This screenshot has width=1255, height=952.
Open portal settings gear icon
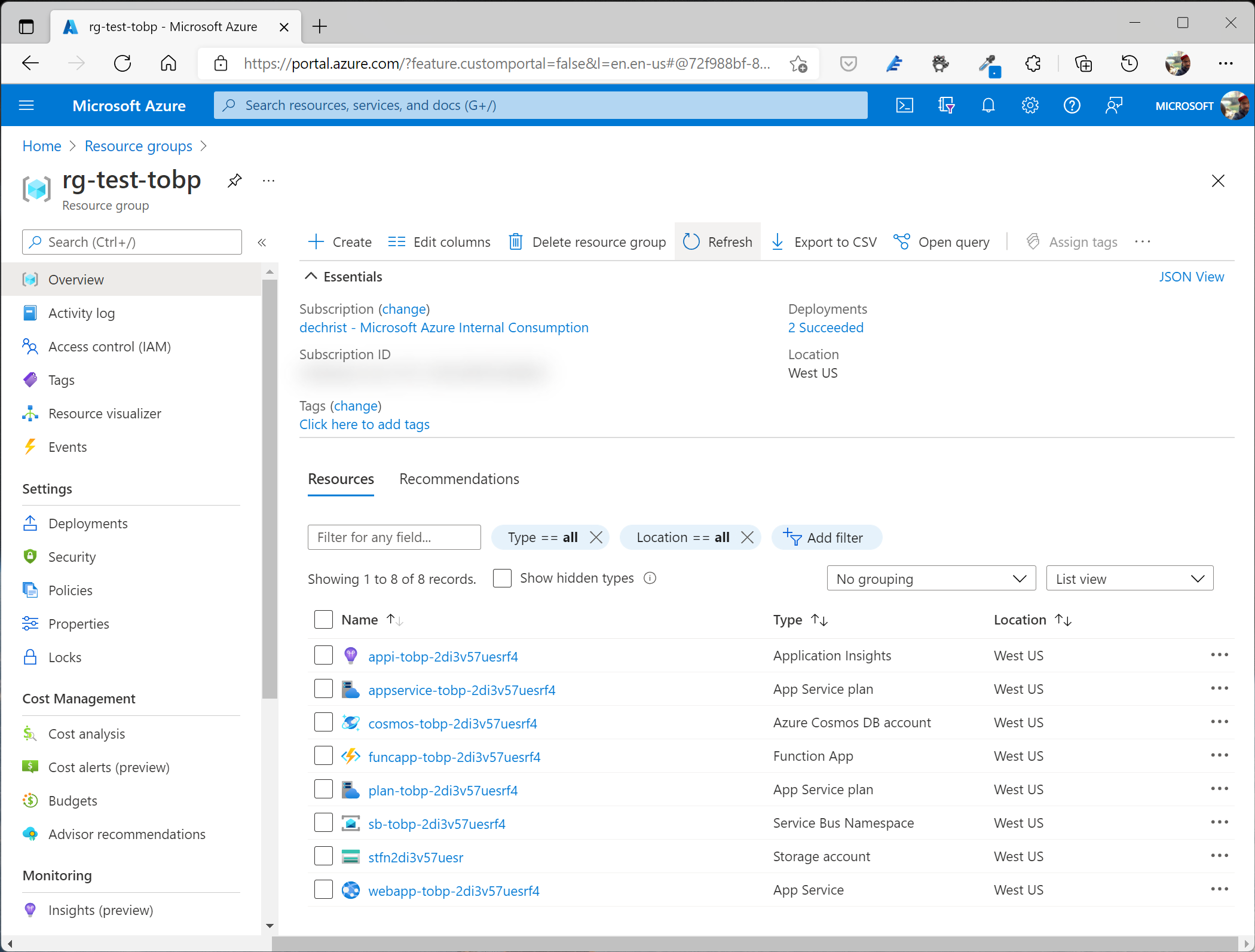pyautogui.click(x=1030, y=106)
